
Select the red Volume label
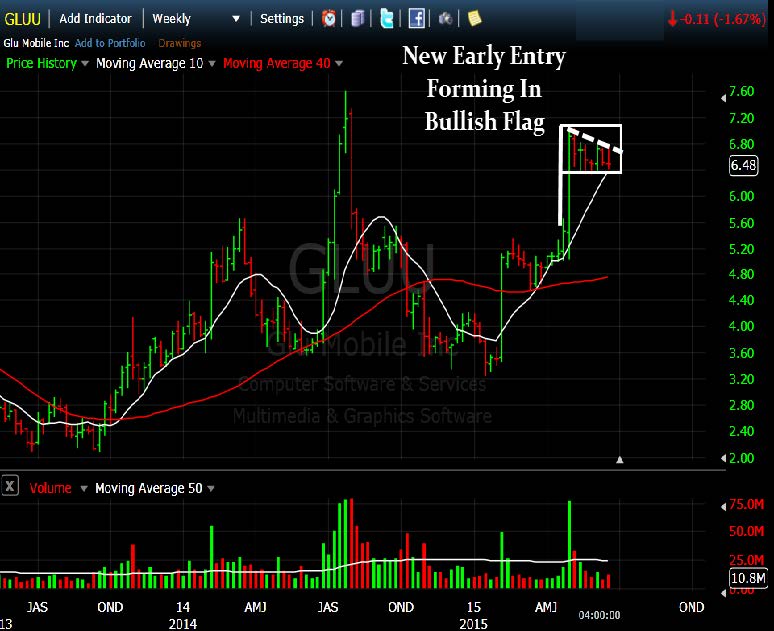click(x=50, y=488)
